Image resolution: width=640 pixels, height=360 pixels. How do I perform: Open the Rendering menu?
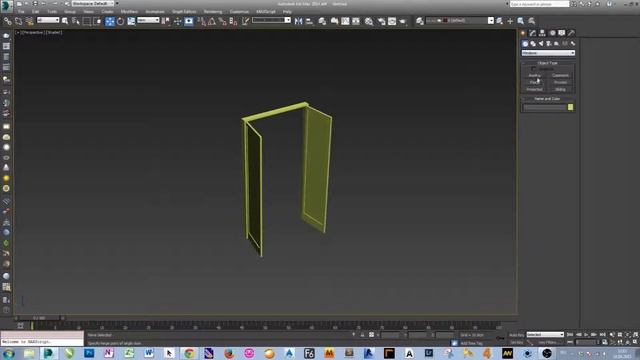[x=213, y=11]
